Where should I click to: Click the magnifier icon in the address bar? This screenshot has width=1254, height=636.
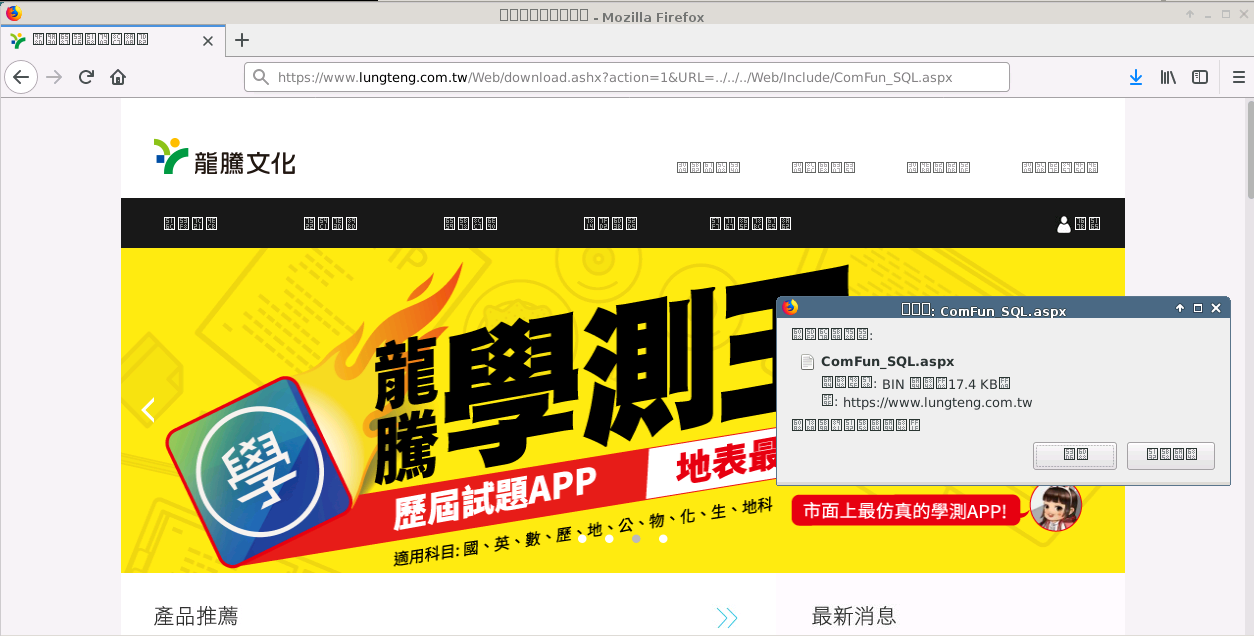[x=261, y=77]
